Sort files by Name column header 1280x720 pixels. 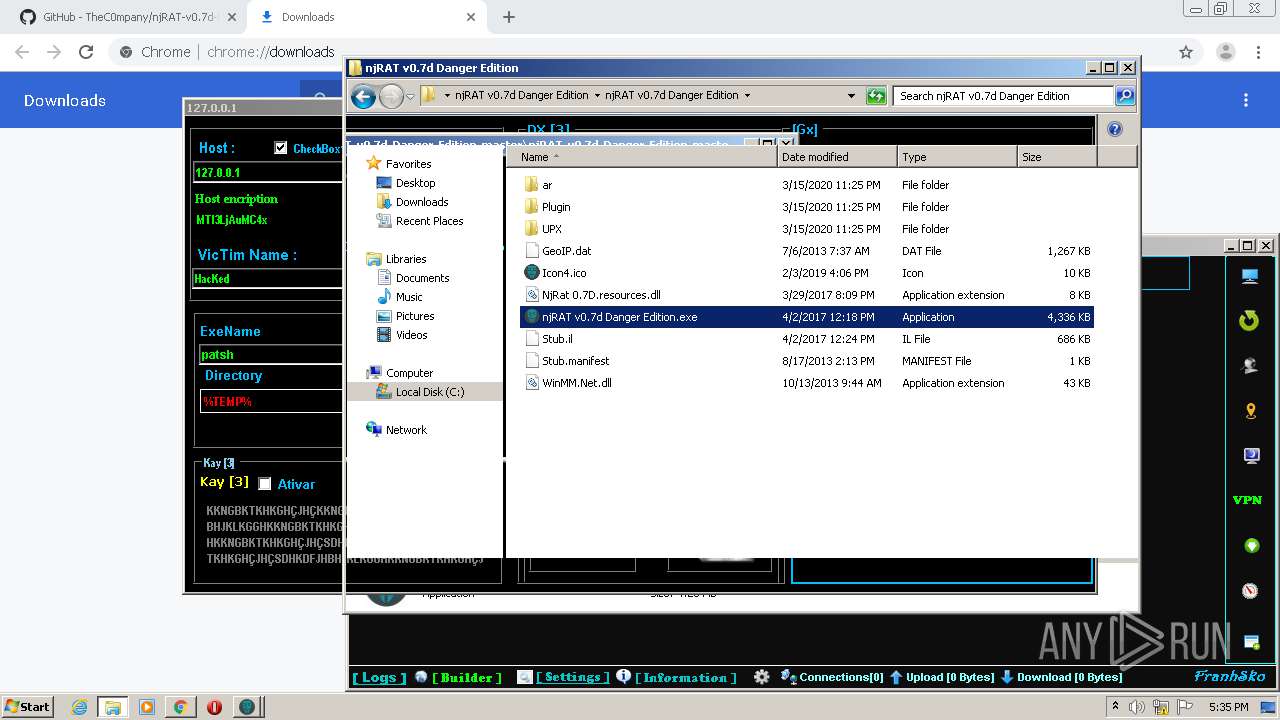[x=641, y=157]
